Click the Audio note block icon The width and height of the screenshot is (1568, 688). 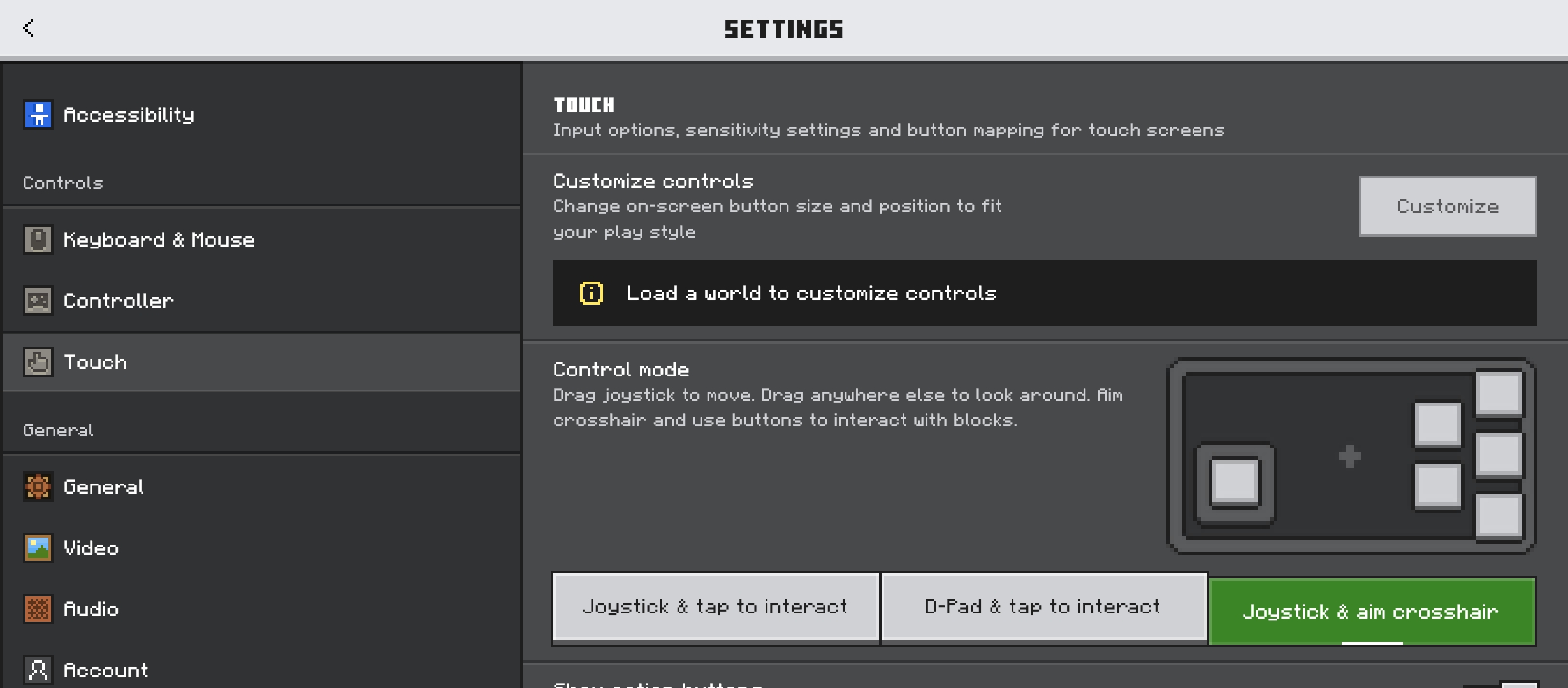coord(38,609)
